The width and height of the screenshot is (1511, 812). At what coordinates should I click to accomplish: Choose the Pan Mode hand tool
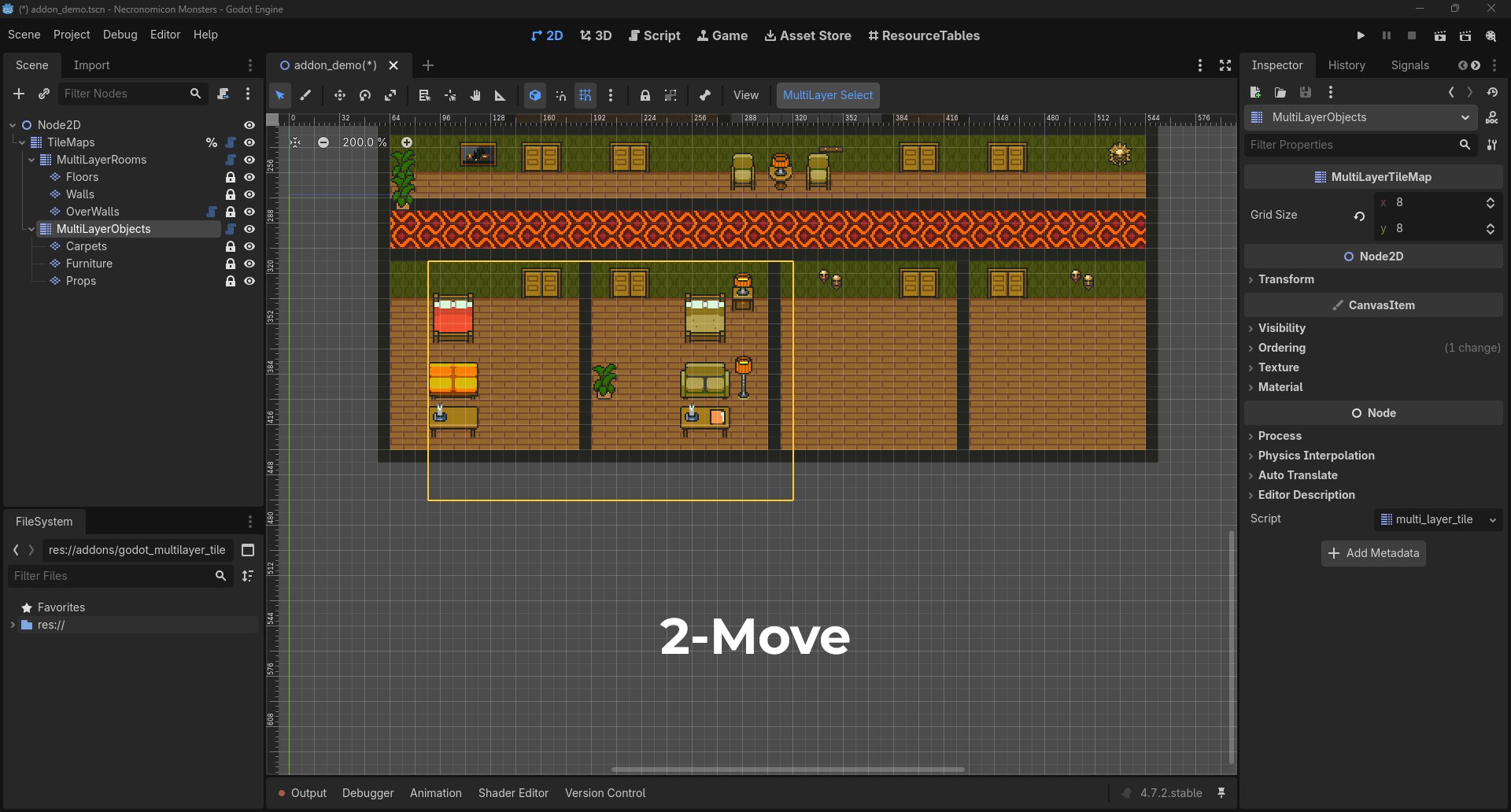(x=475, y=95)
